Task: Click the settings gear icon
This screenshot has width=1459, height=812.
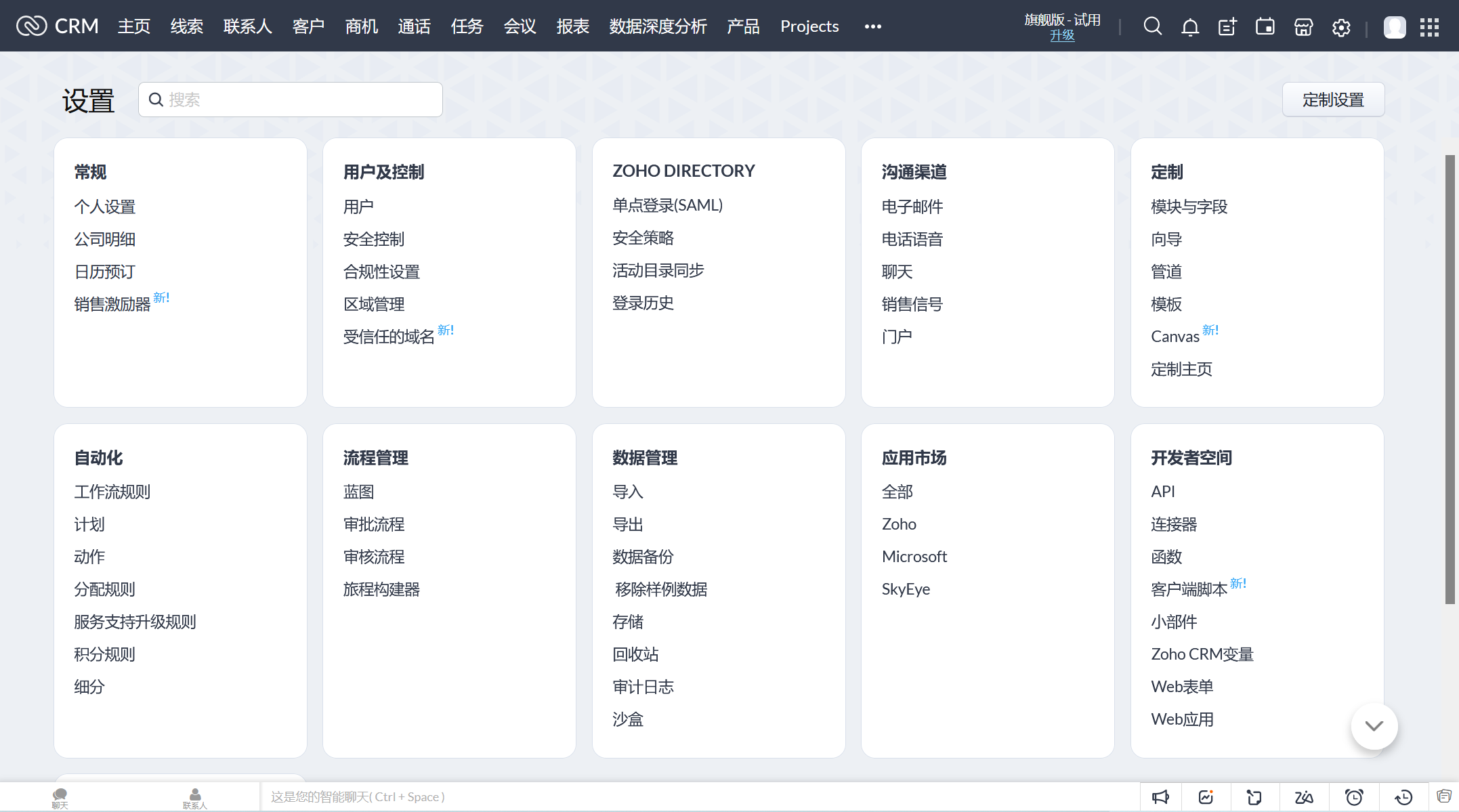Action: pyautogui.click(x=1341, y=27)
